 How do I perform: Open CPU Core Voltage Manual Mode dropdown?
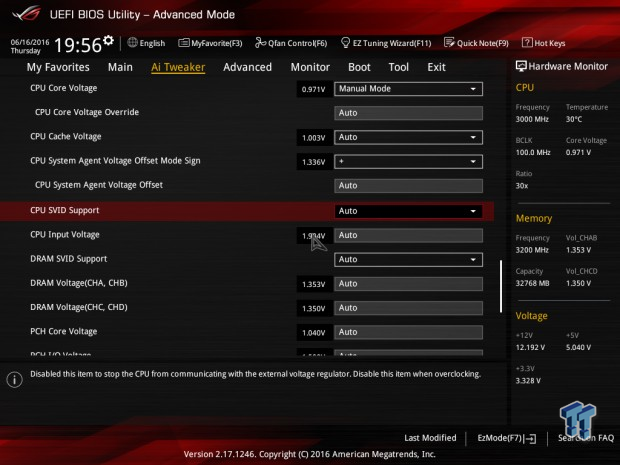[408, 89]
